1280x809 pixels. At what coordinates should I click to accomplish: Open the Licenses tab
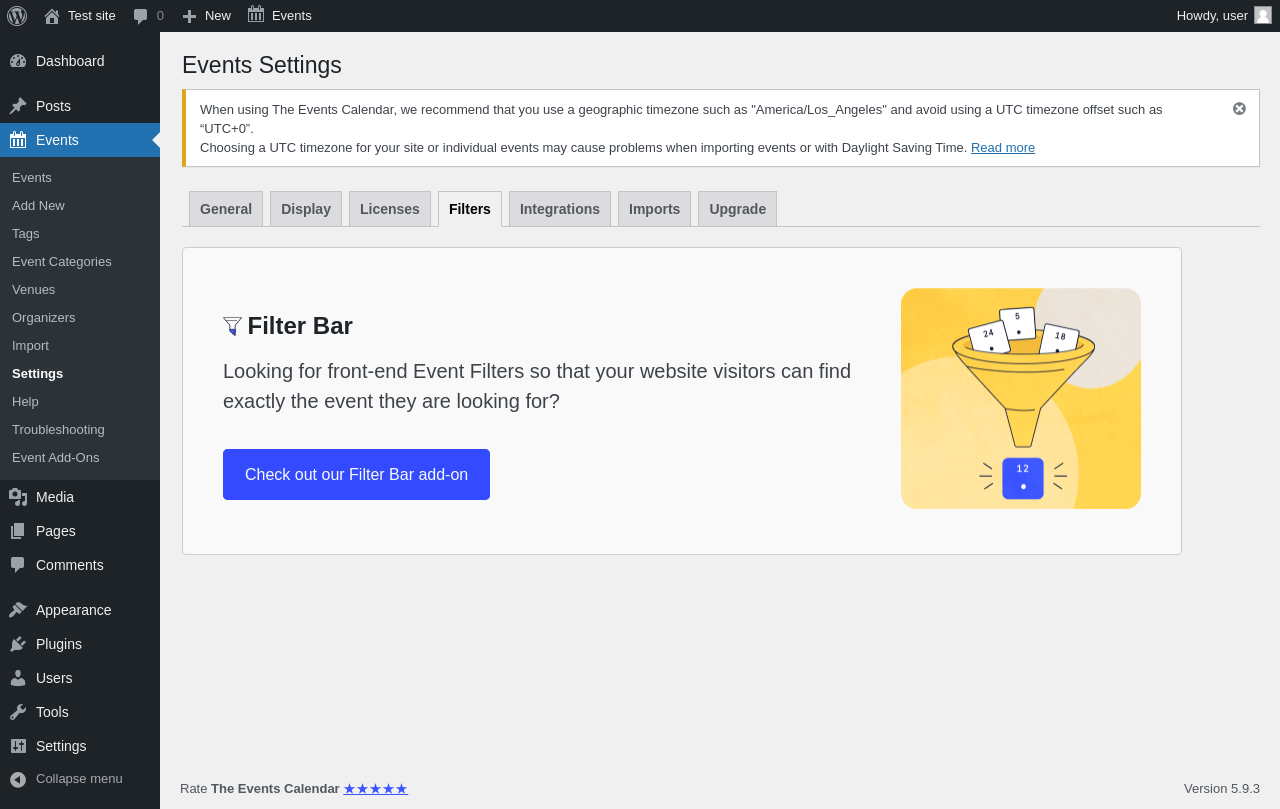pos(390,209)
